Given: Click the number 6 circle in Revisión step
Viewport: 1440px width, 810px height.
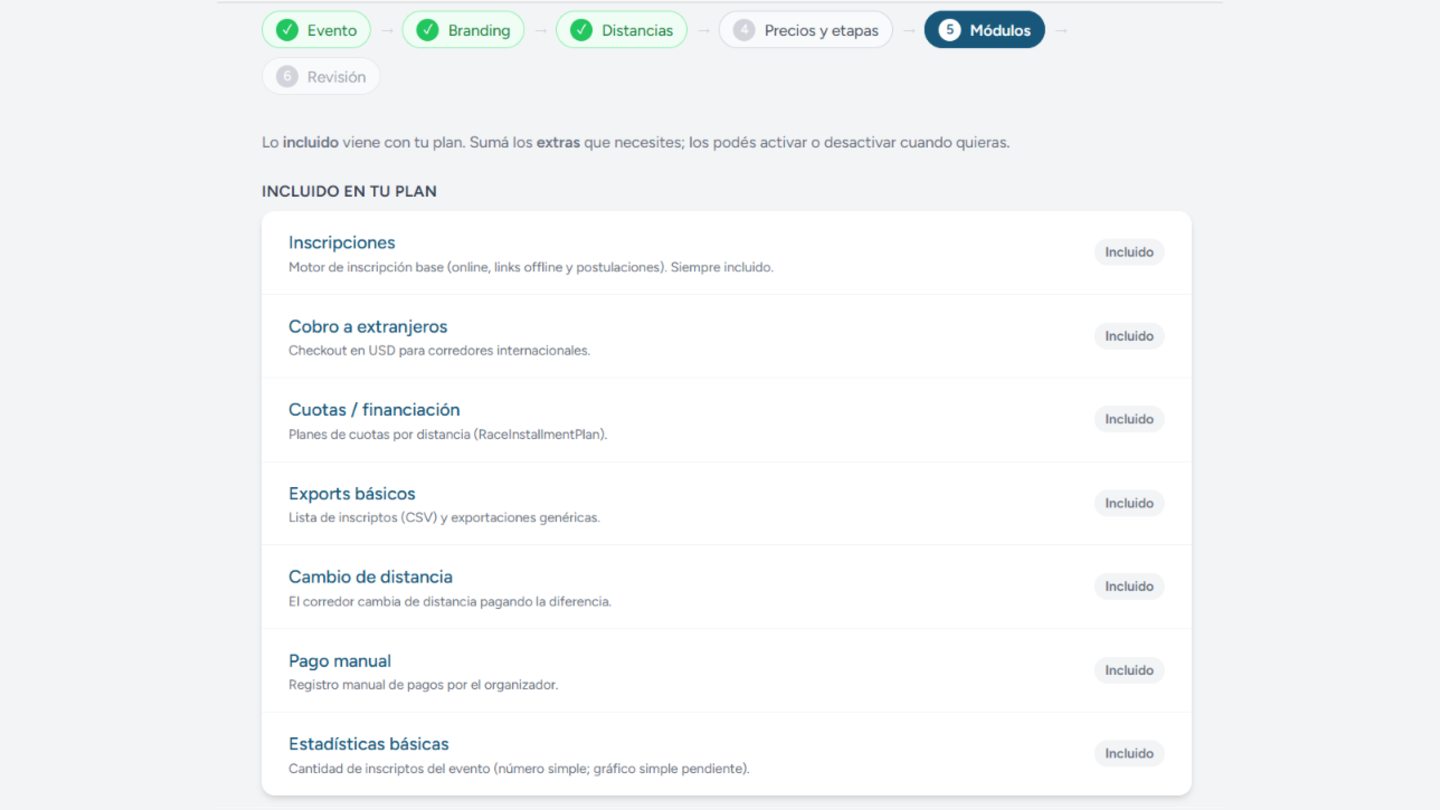Looking at the screenshot, I should pyautogui.click(x=287, y=76).
